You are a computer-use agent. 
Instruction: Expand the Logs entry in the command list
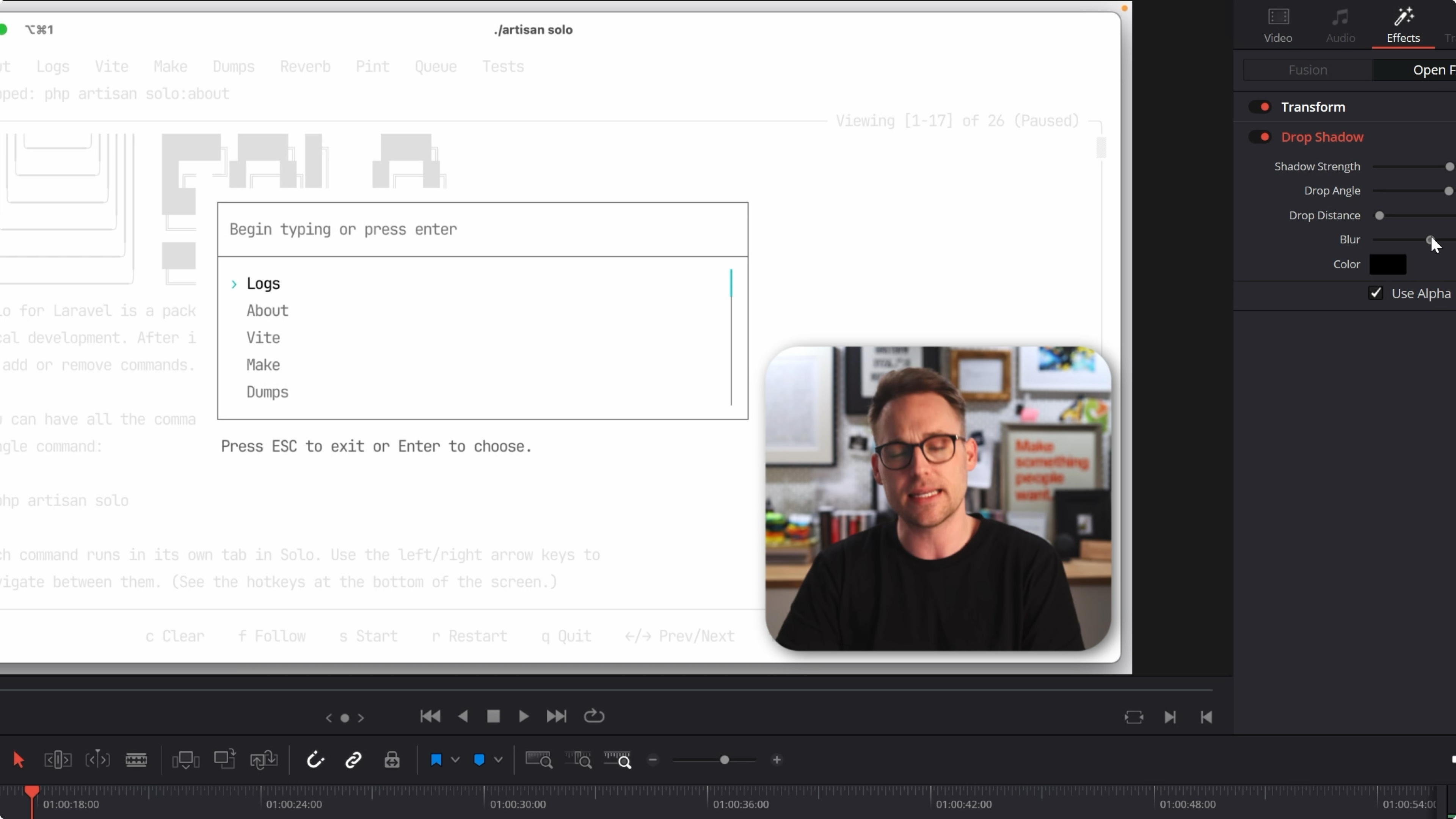(234, 284)
